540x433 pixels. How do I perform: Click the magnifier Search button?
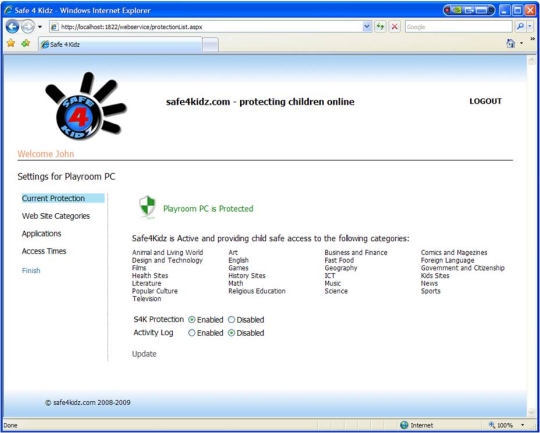(520, 27)
